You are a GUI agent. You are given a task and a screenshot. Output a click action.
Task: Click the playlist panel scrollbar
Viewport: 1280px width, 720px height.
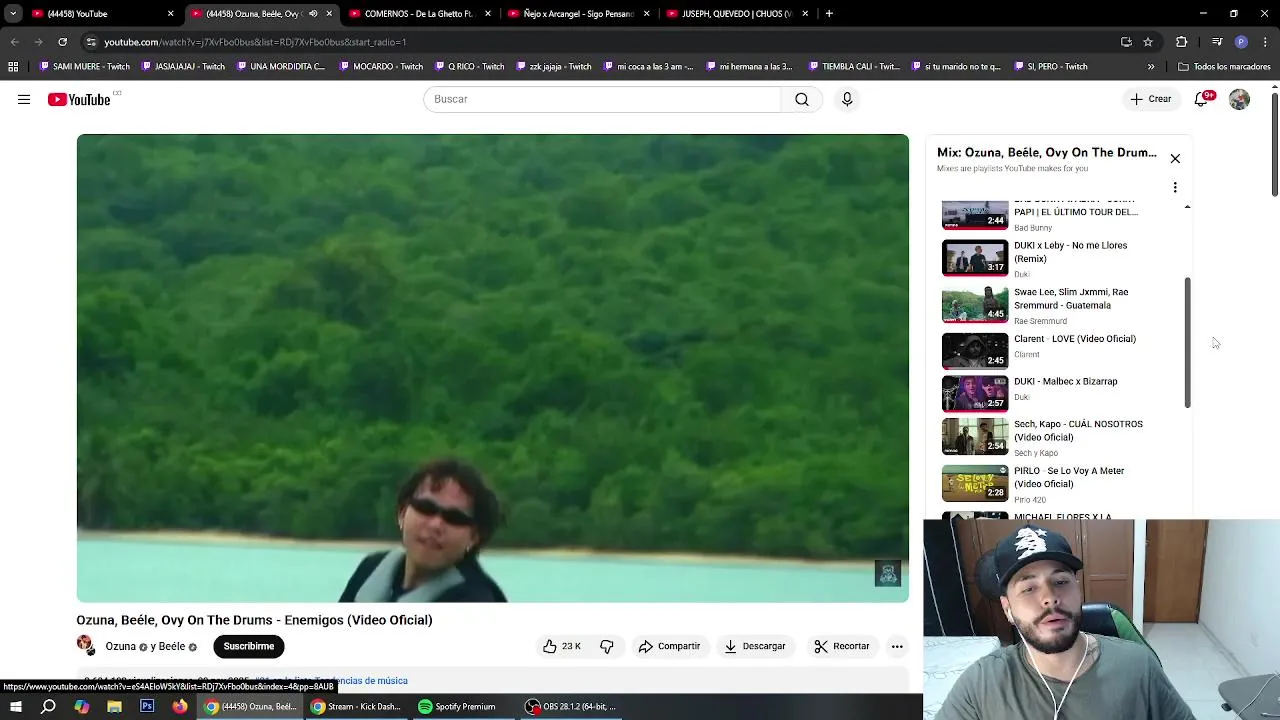(x=1187, y=342)
